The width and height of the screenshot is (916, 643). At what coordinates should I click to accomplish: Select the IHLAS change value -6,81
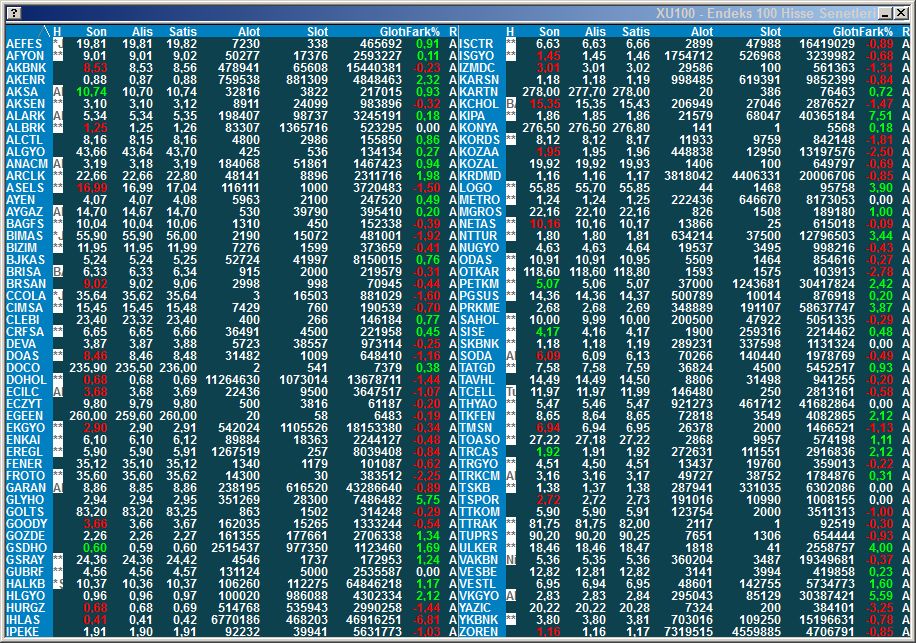click(426, 620)
